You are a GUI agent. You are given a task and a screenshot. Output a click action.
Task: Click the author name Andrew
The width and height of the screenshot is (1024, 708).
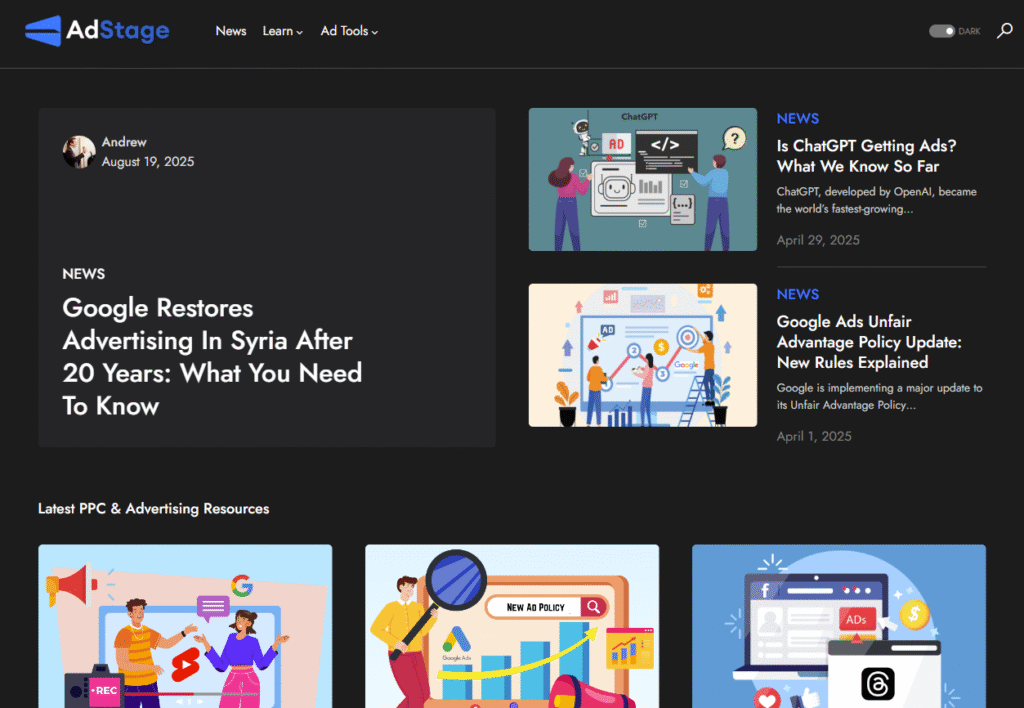point(124,142)
